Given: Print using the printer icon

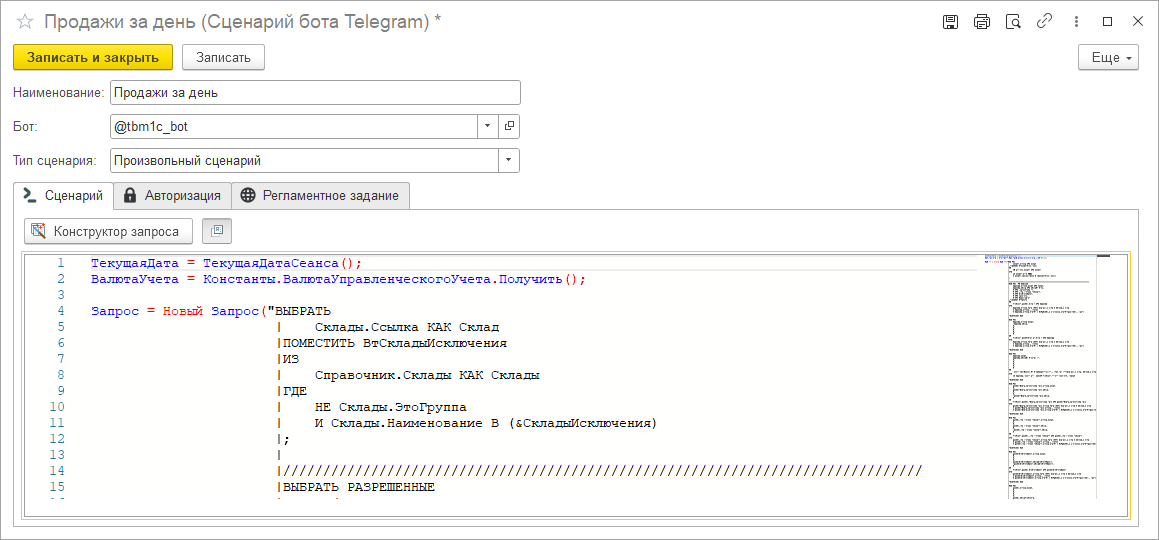Looking at the screenshot, I should coord(982,22).
